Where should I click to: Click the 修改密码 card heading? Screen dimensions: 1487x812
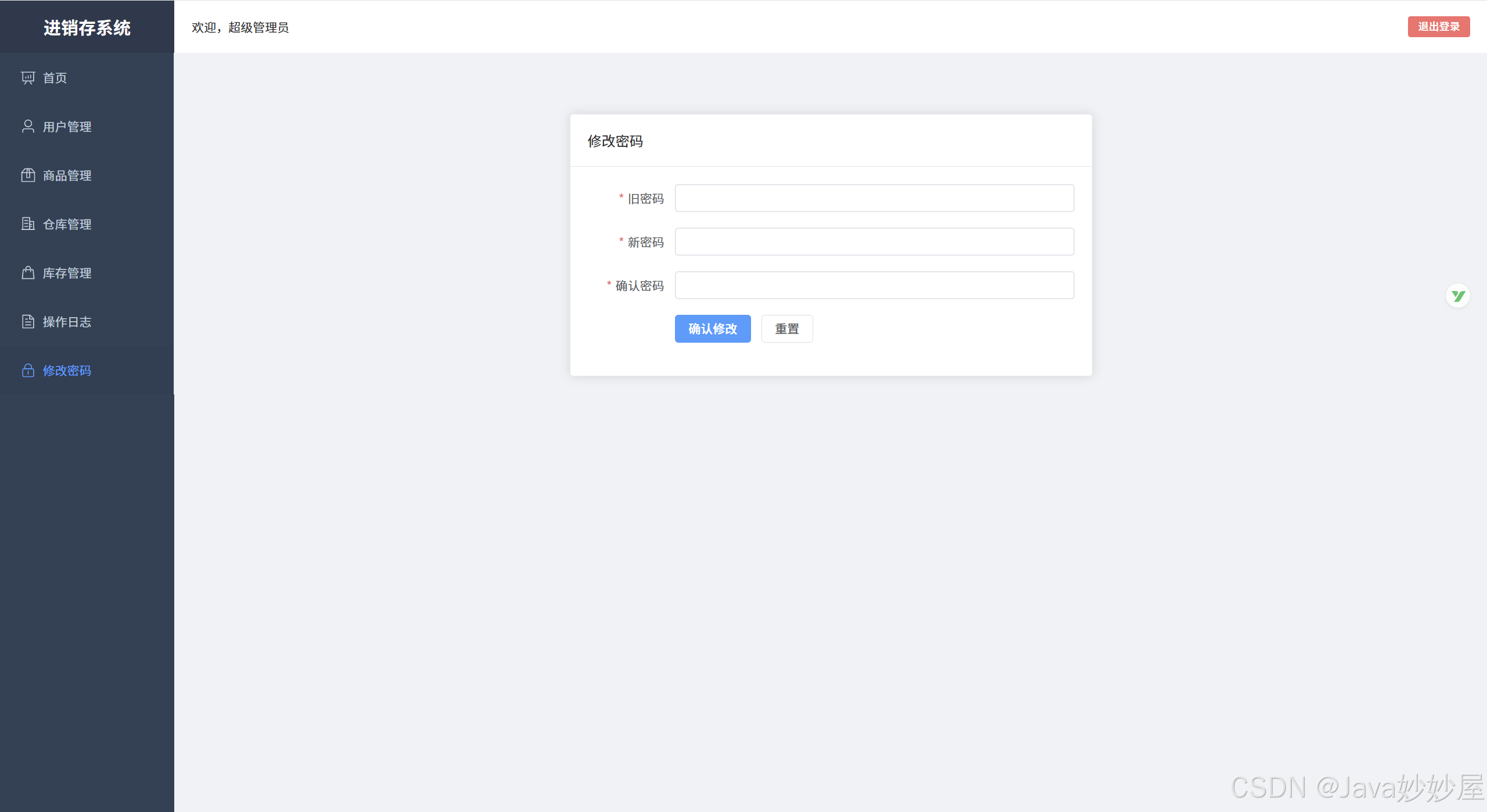tap(615, 141)
